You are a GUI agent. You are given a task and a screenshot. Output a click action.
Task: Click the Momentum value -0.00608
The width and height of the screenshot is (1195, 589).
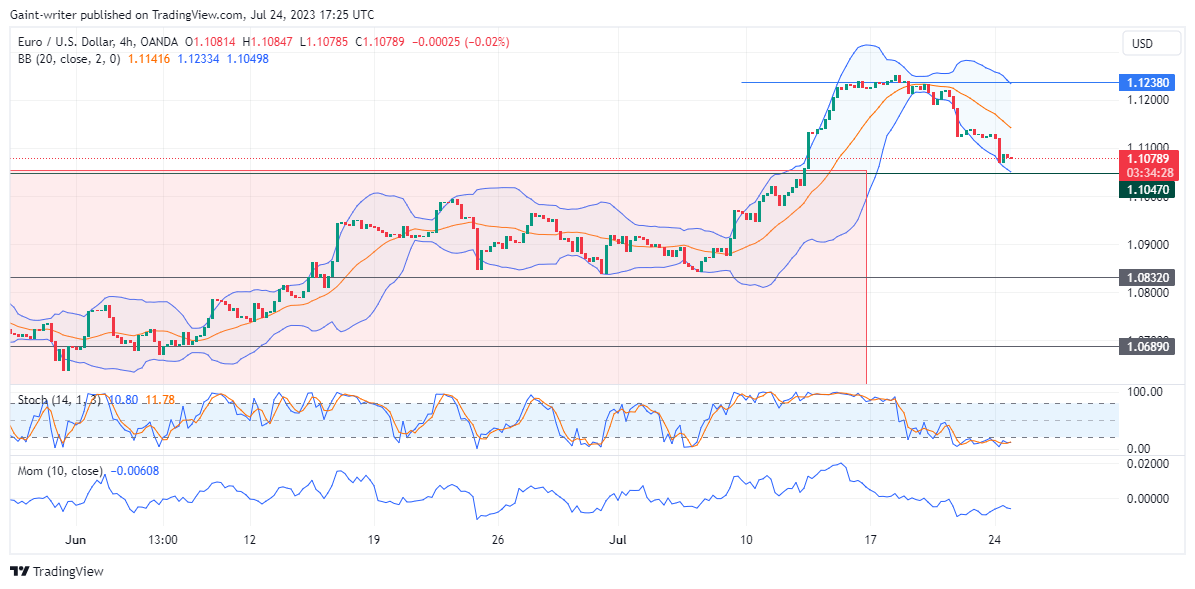(134, 471)
